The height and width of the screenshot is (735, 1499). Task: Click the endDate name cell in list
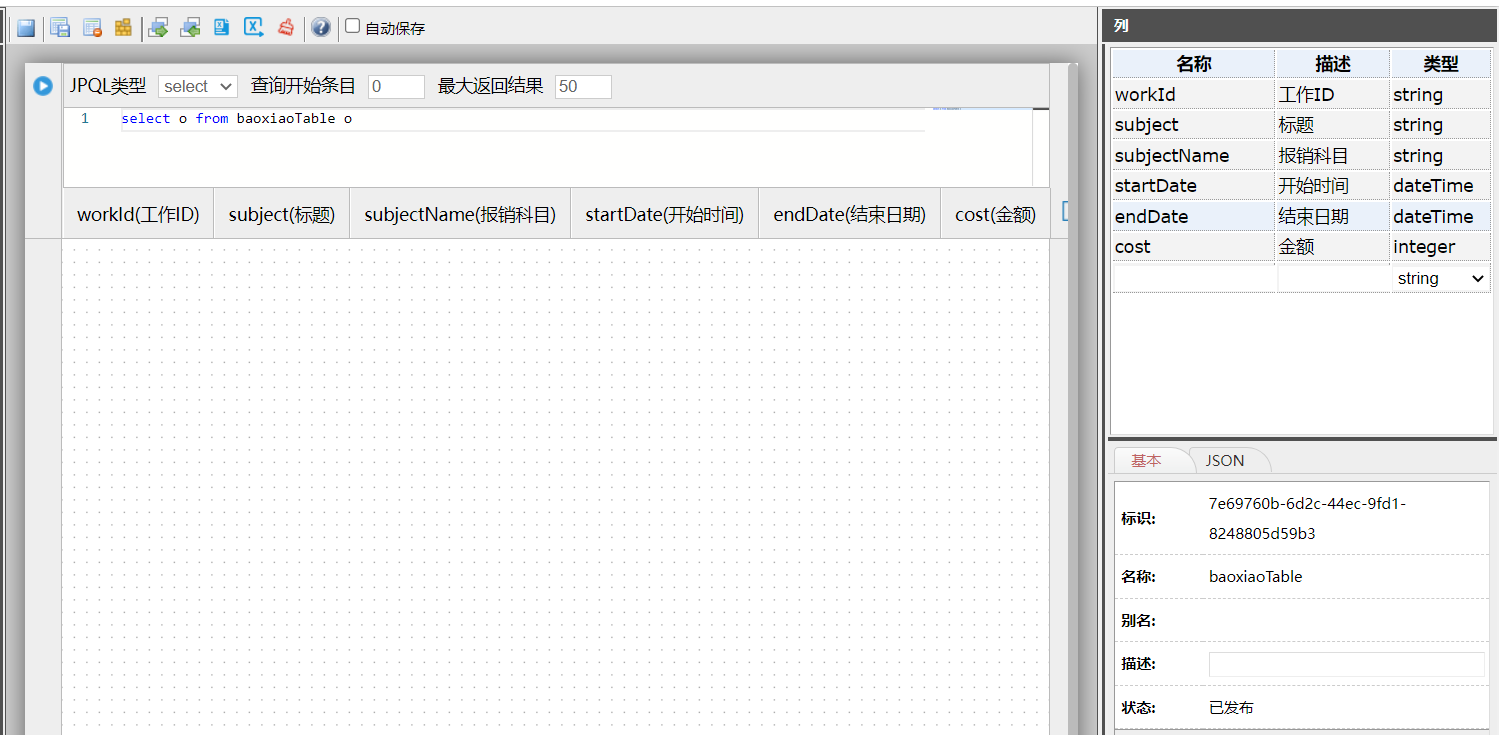1194,217
